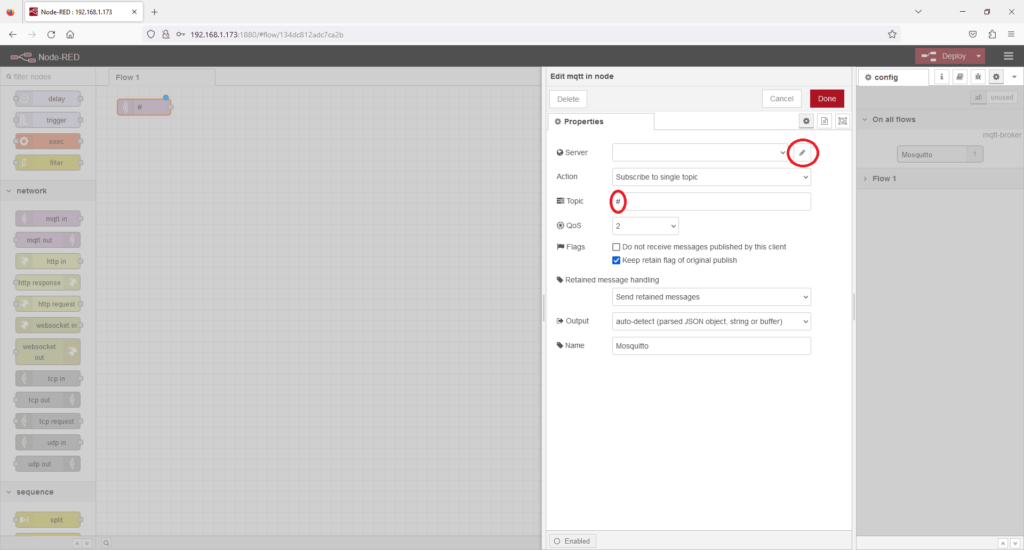Edit the selected MQTT server with the pencil icon
The height and width of the screenshot is (550, 1024).
[802, 153]
